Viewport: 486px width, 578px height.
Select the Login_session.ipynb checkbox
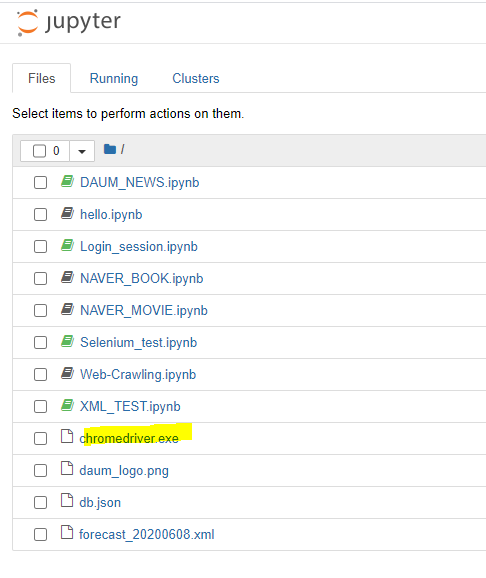(x=41, y=247)
